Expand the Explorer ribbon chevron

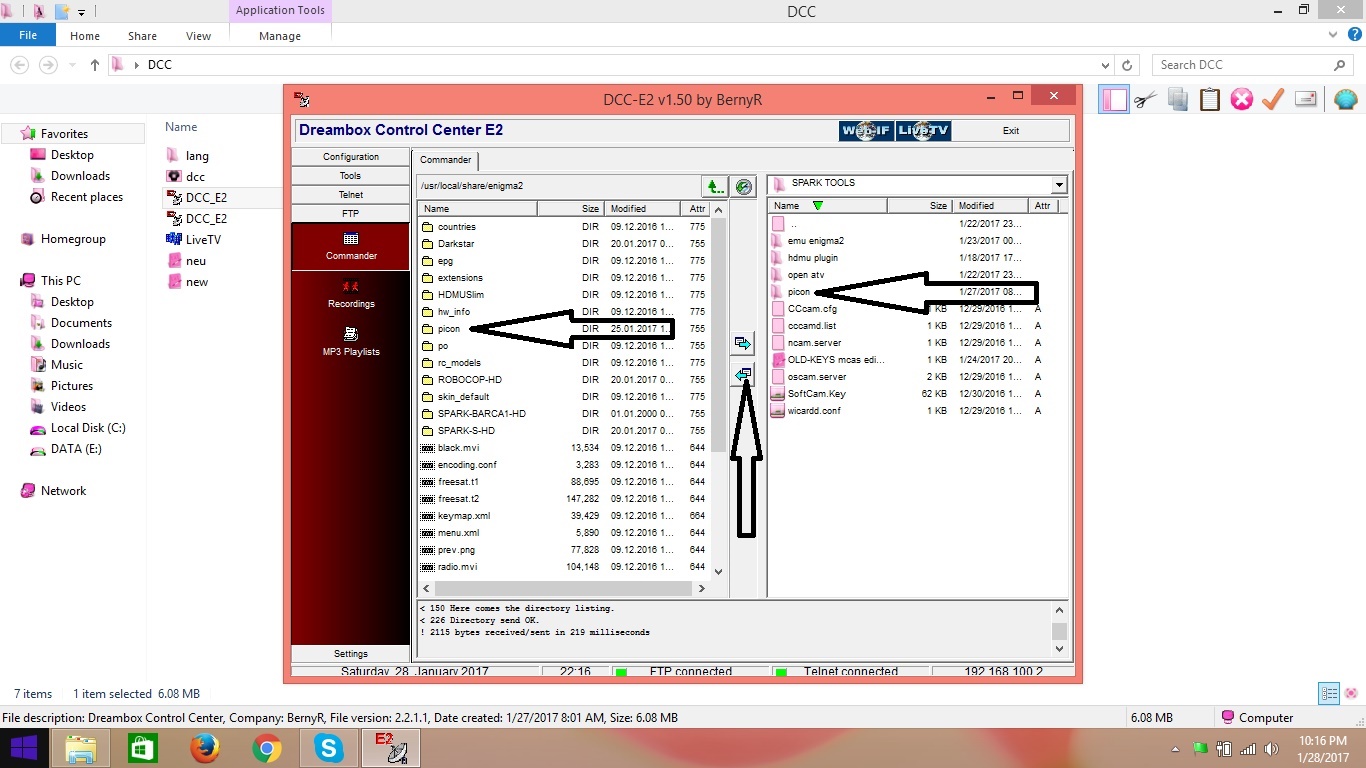[x=1332, y=34]
